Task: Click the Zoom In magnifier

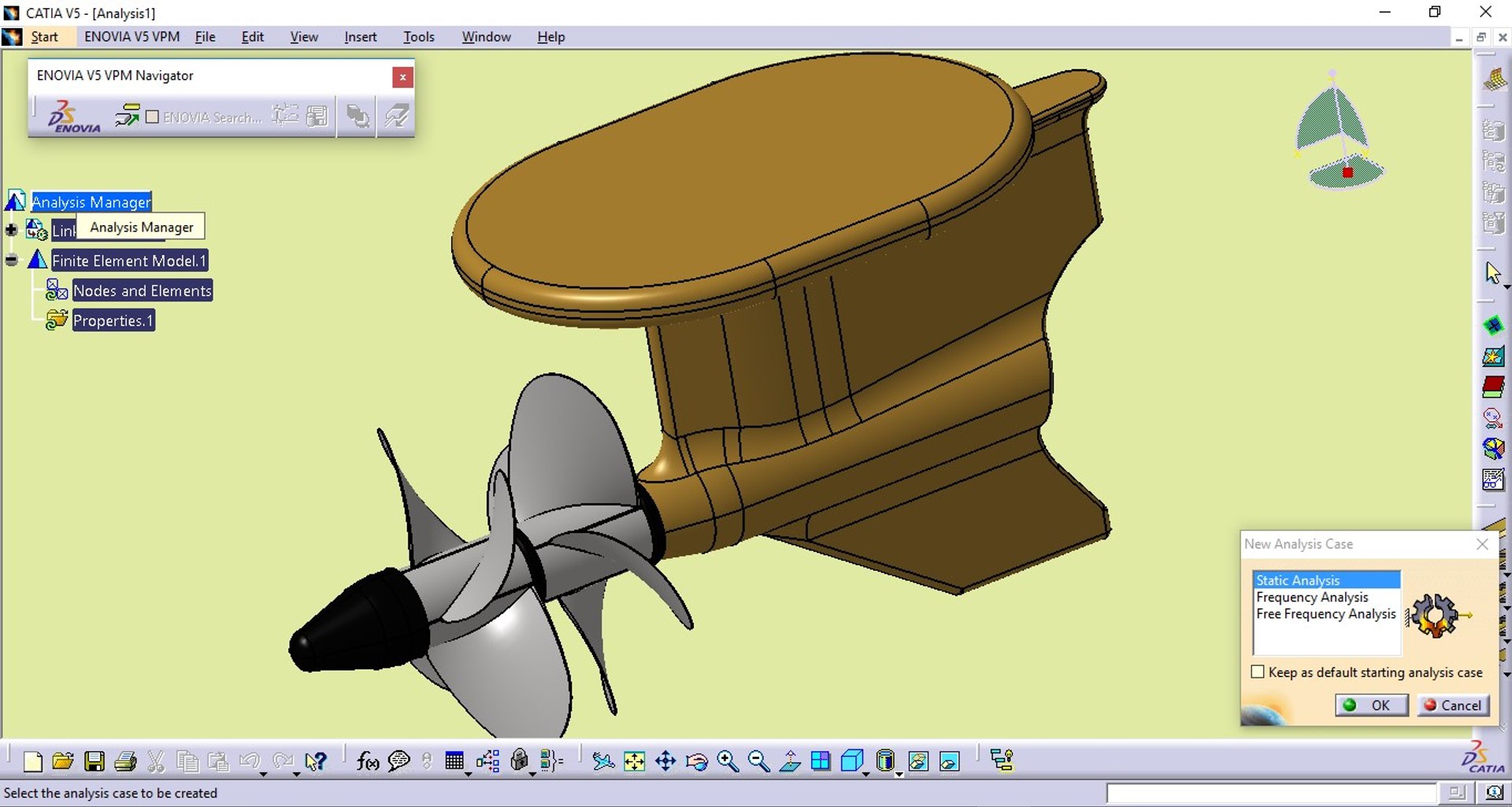Action: (728, 761)
